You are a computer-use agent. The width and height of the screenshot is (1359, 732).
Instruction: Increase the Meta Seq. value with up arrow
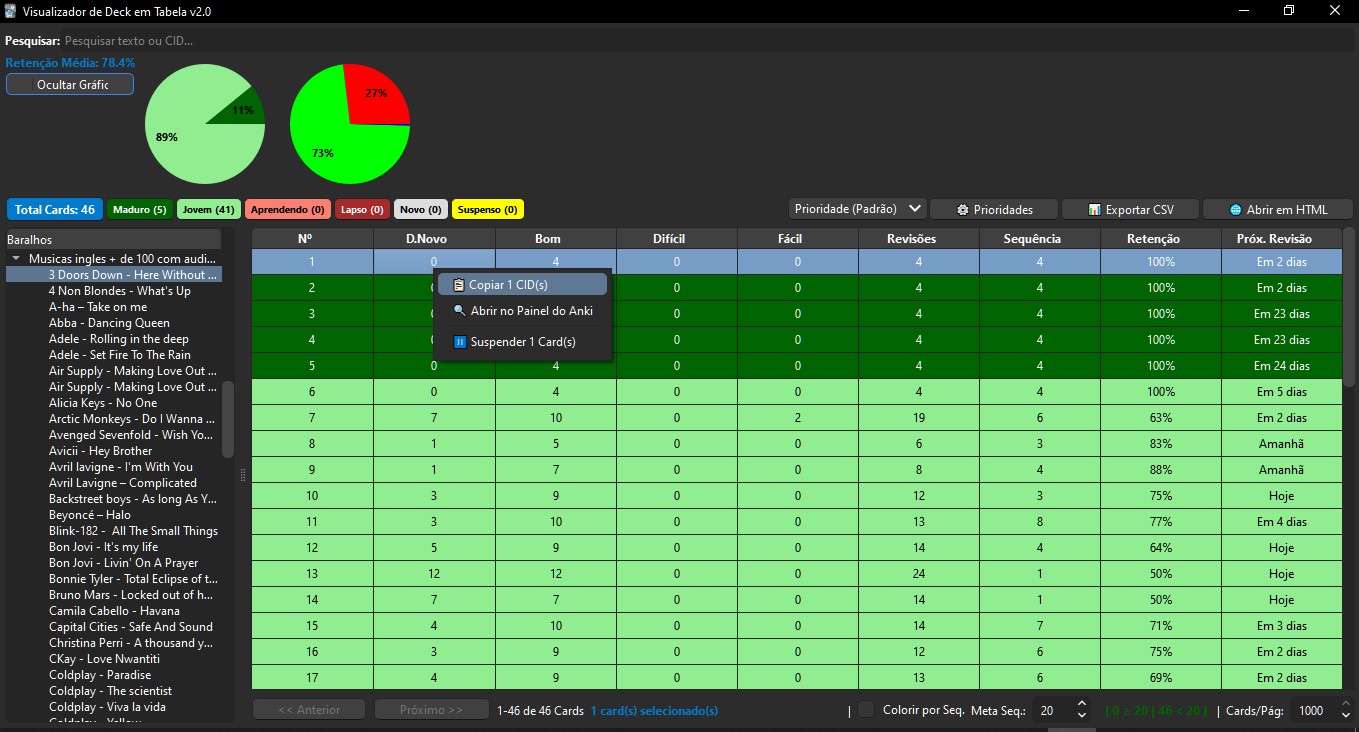[x=1081, y=704]
